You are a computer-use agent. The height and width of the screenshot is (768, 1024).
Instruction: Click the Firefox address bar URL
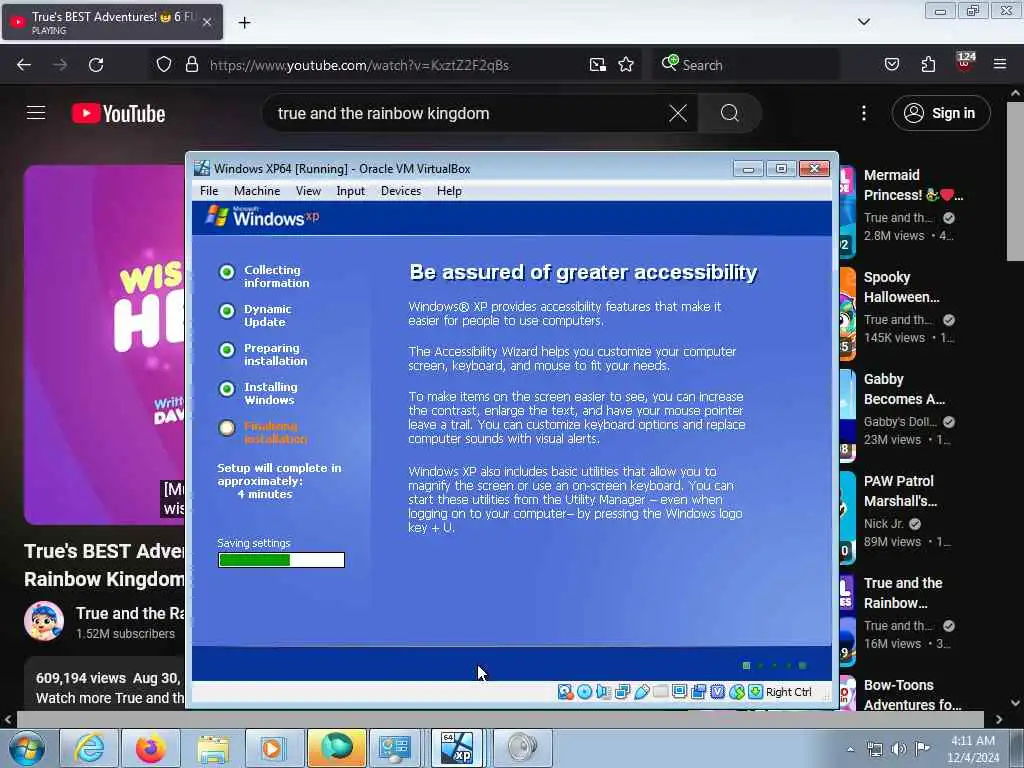(359, 65)
